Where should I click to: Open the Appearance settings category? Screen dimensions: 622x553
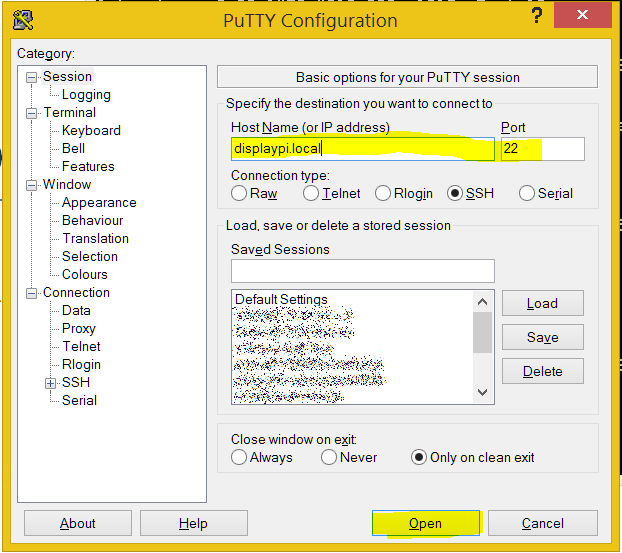tap(99, 203)
